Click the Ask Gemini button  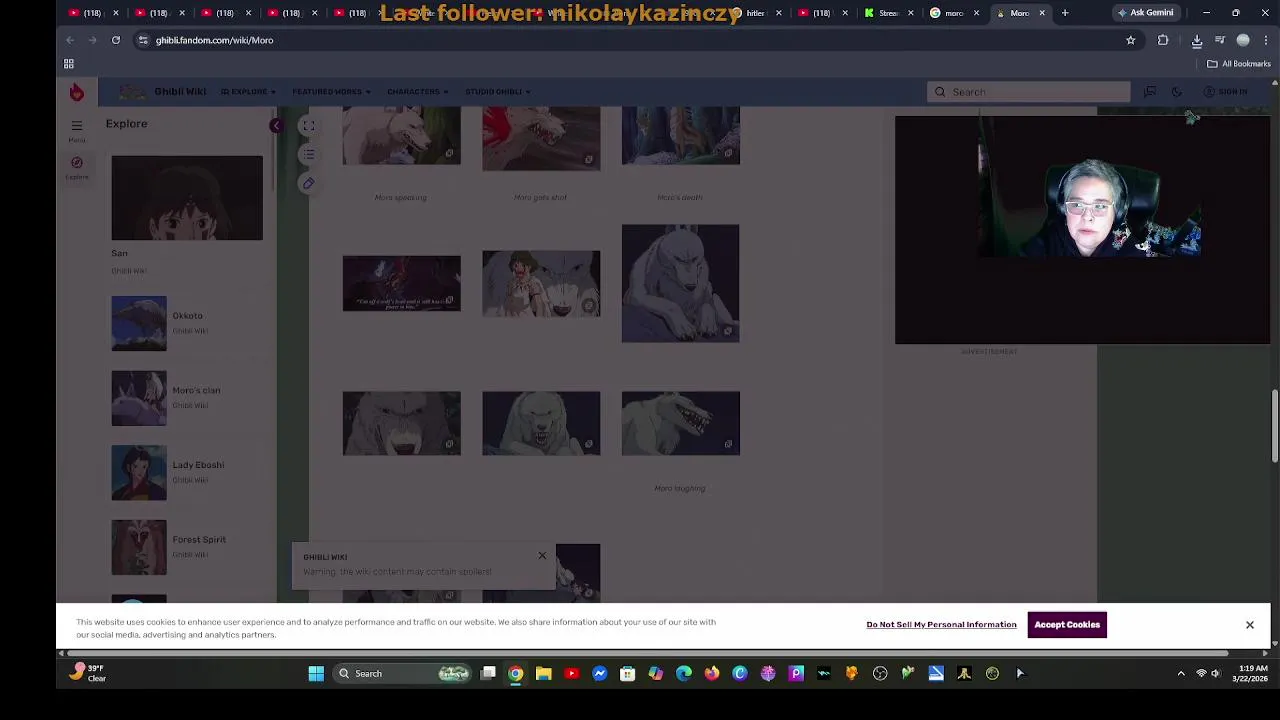point(1146,13)
